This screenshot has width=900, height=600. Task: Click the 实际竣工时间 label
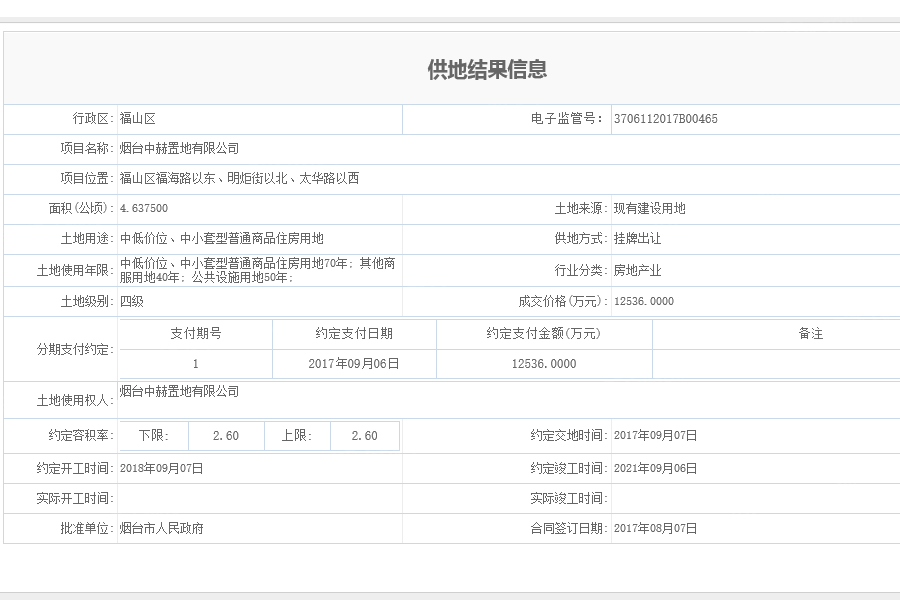[x=569, y=498]
